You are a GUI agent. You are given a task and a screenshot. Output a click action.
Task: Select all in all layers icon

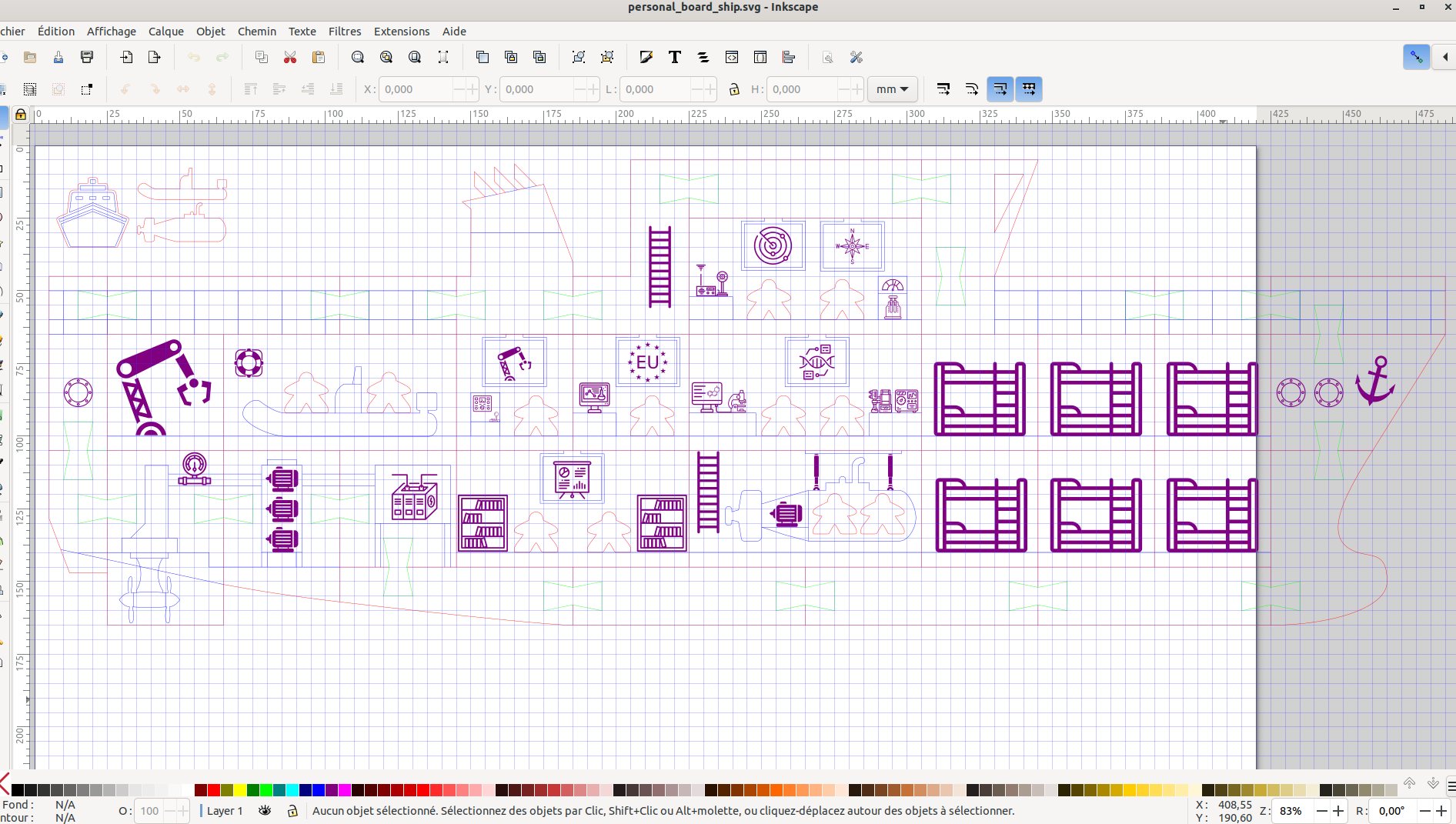[30, 89]
